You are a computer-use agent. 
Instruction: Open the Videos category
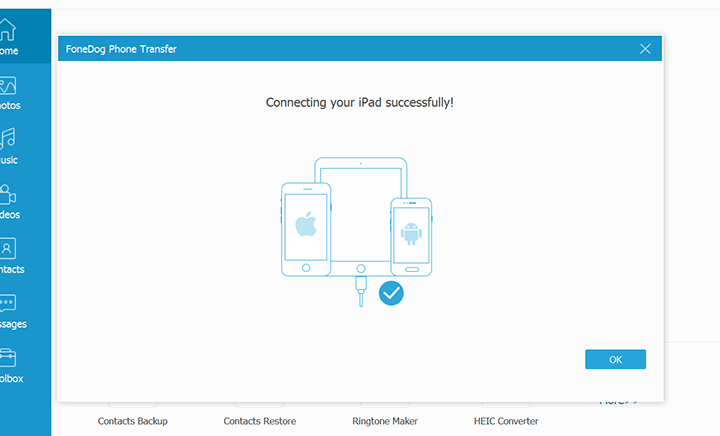pos(8,201)
